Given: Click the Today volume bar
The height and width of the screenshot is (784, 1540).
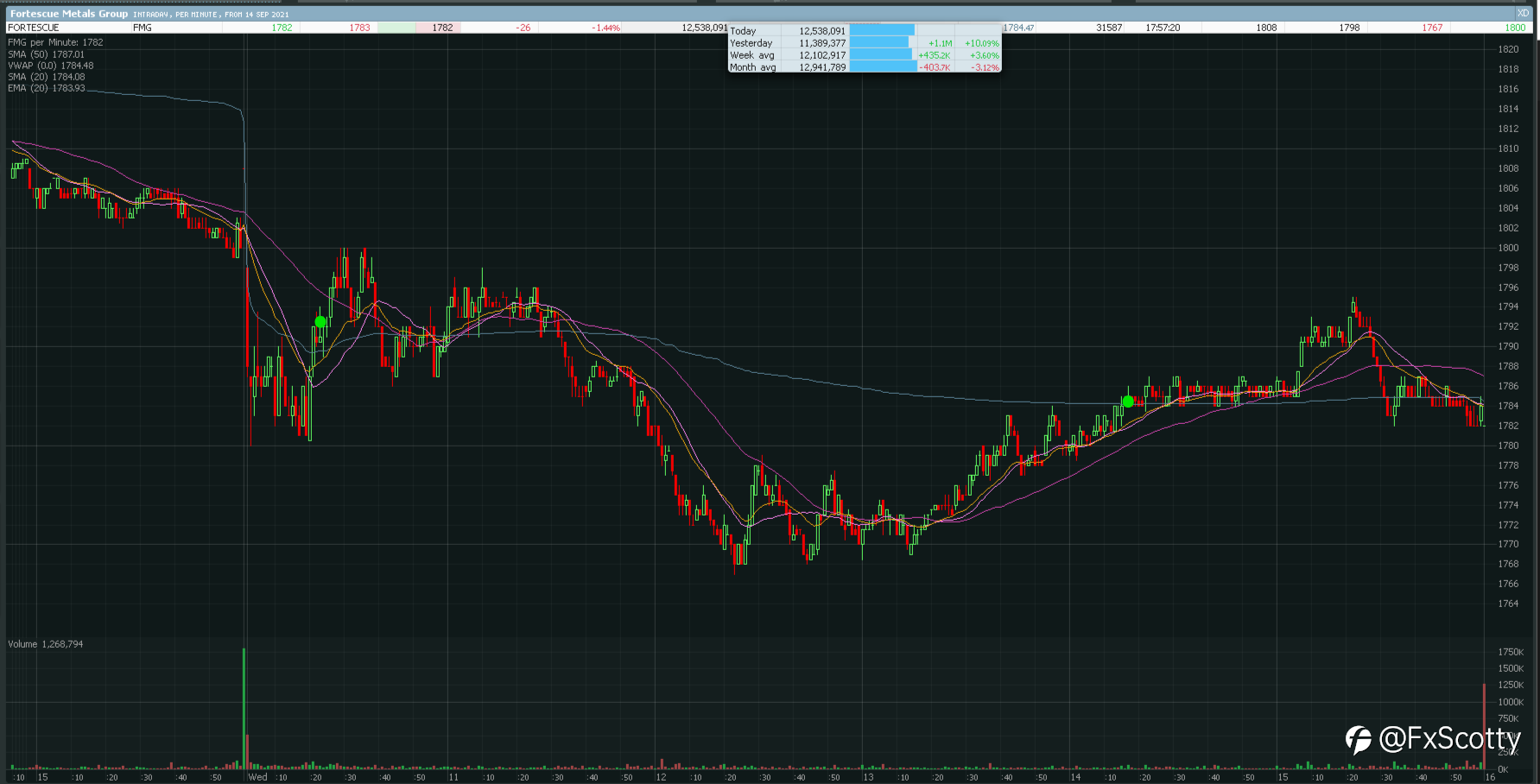Looking at the screenshot, I should click(x=882, y=30).
